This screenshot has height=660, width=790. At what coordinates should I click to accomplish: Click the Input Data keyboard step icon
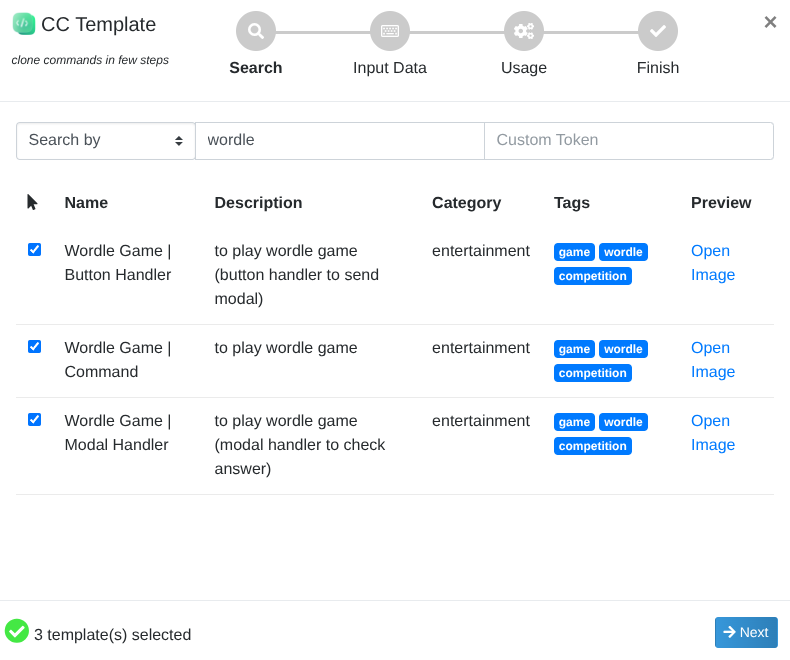coord(390,31)
